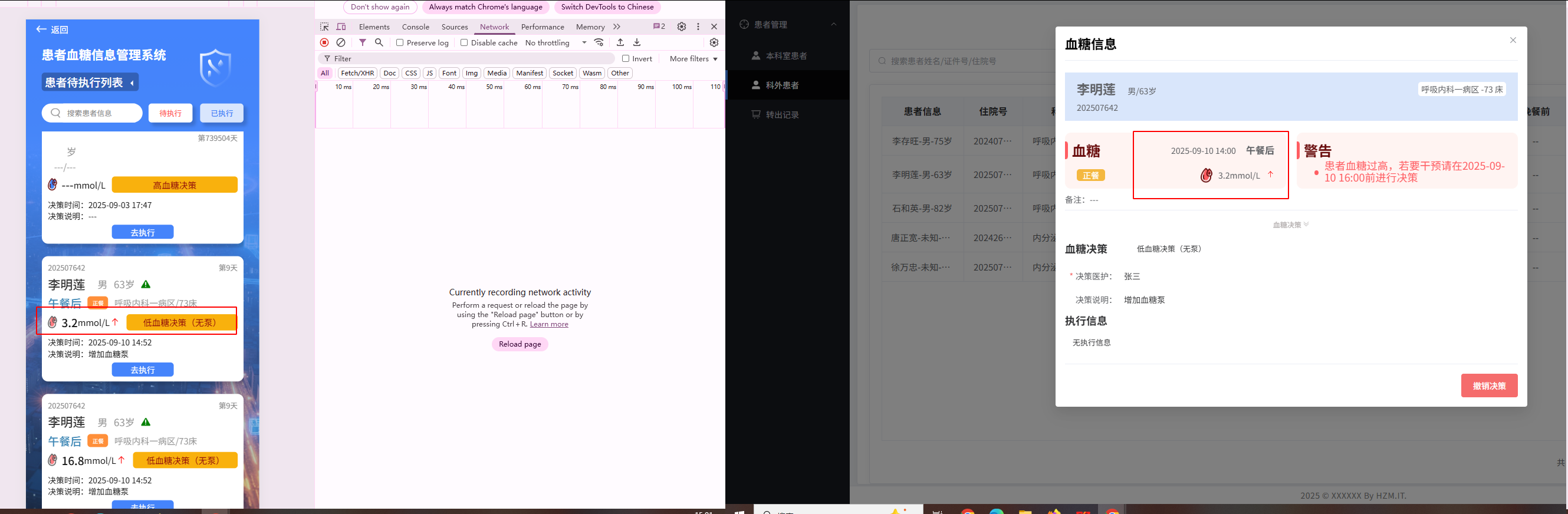Image resolution: width=1568 pixels, height=514 pixels.
Task: Switch to the Sources tab
Action: pyautogui.click(x=455, y=27)
